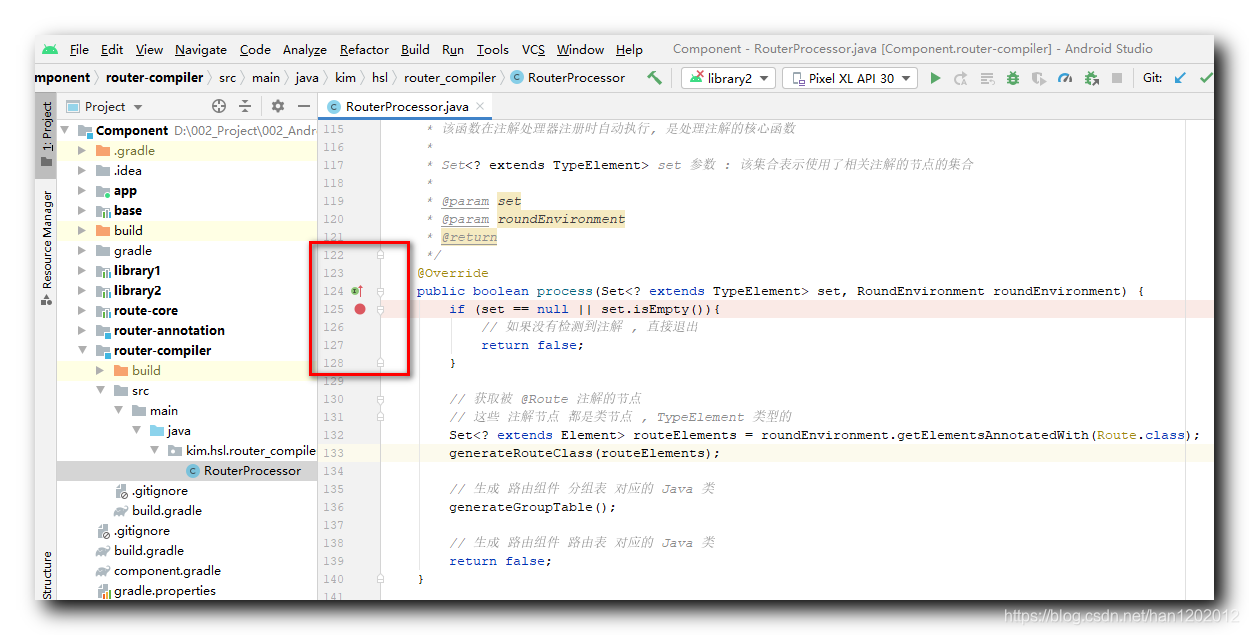Select build.gradle under router-compiler
The image size is (1249, 635).
[166, 511]
